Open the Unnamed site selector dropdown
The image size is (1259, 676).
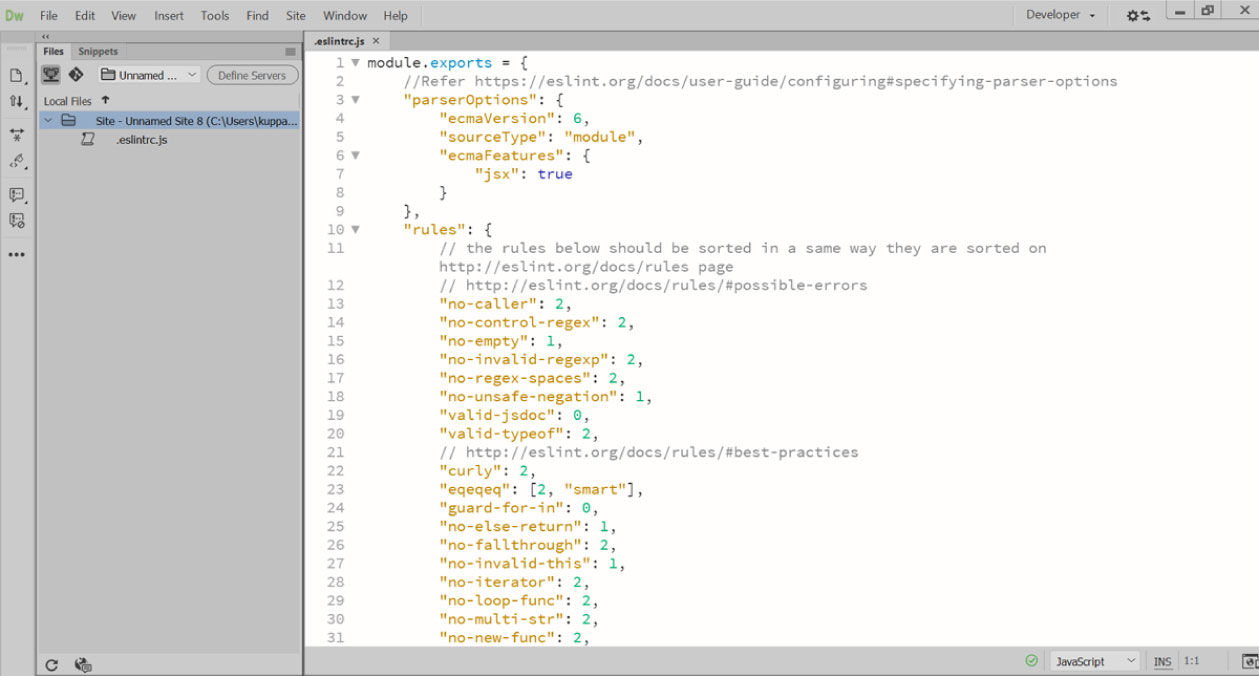click(x=148, y=74)
